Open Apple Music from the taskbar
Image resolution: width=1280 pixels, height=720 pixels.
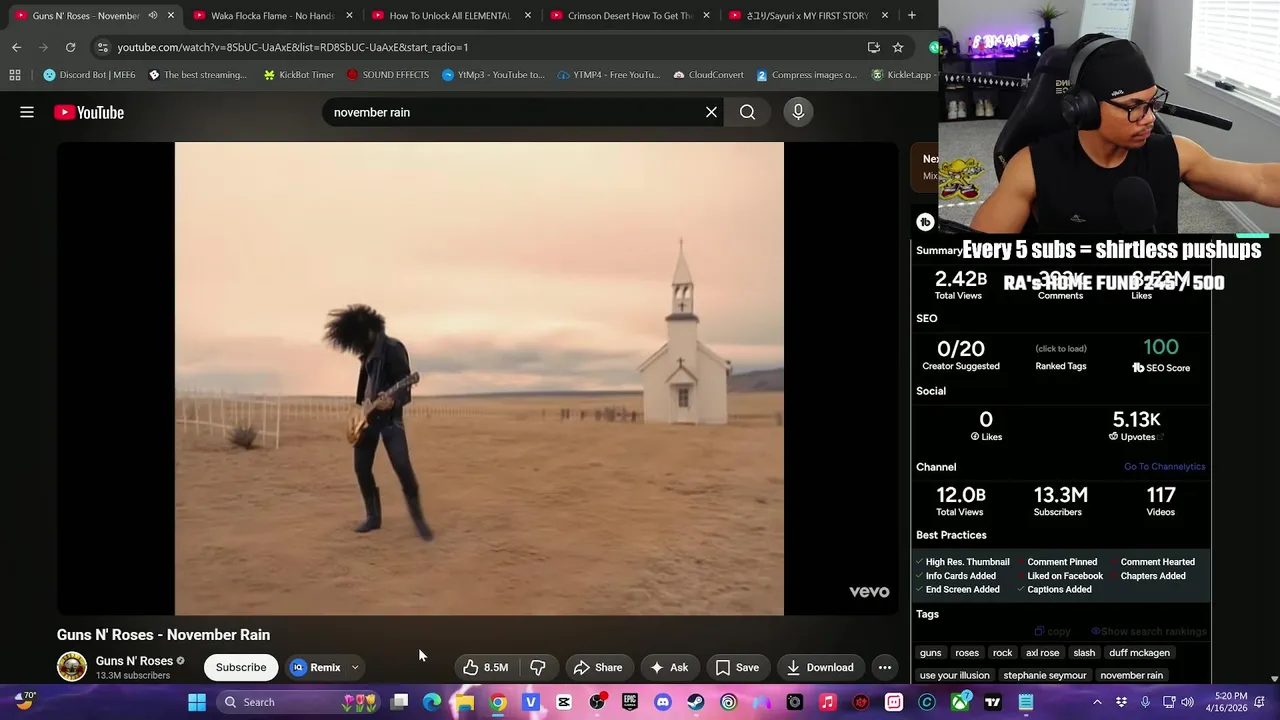[x=827, y=702]
